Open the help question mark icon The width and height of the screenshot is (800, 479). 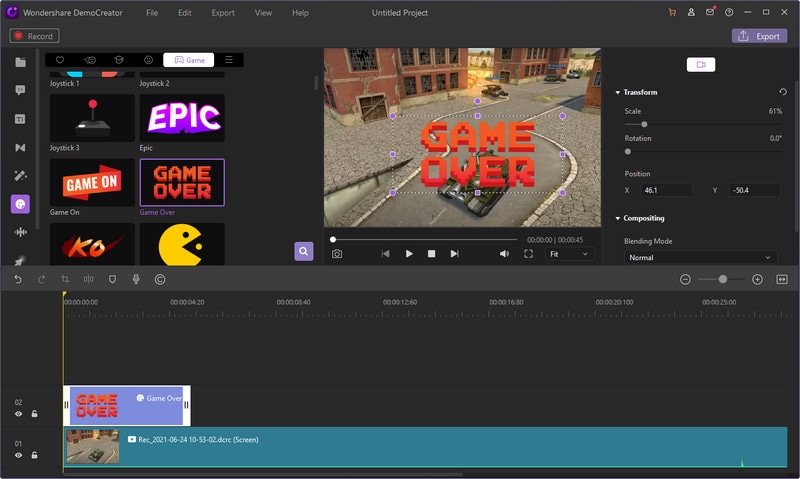[729, 12]
